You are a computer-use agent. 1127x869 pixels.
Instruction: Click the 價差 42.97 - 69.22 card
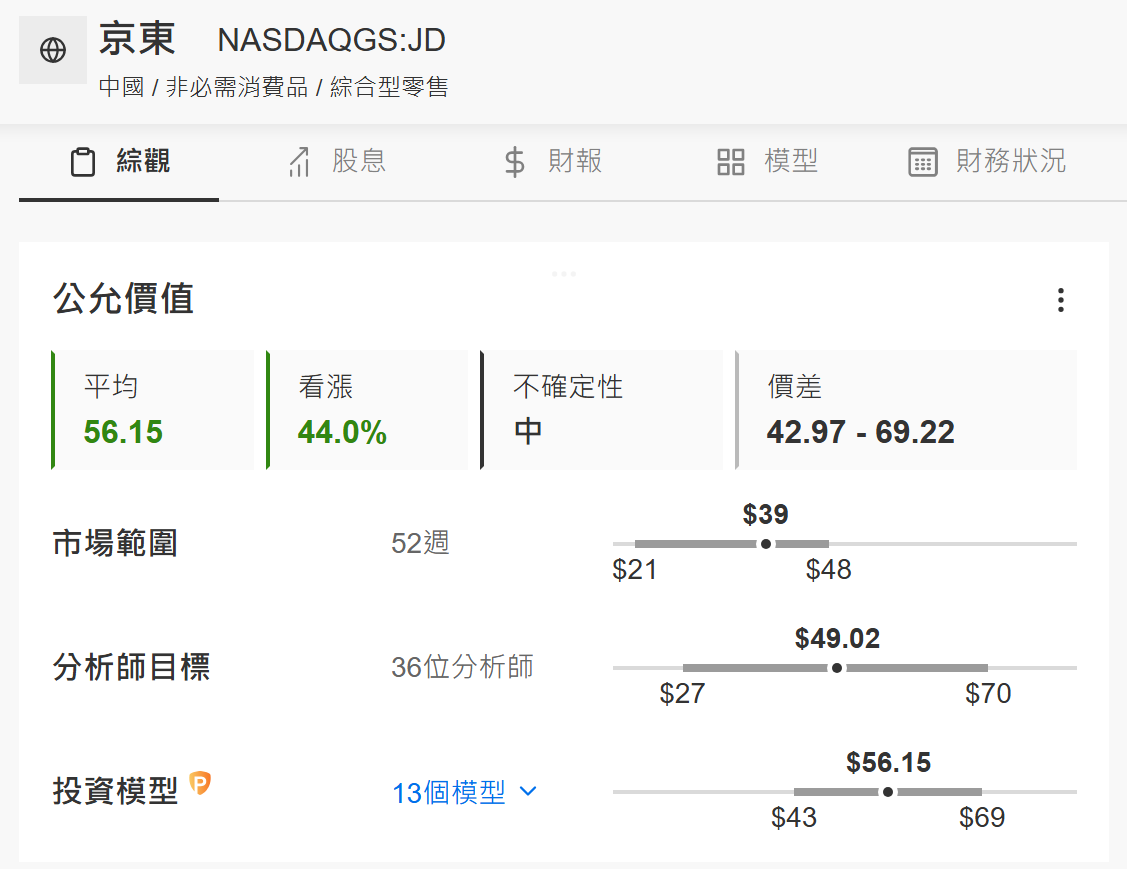click(906, 410)
